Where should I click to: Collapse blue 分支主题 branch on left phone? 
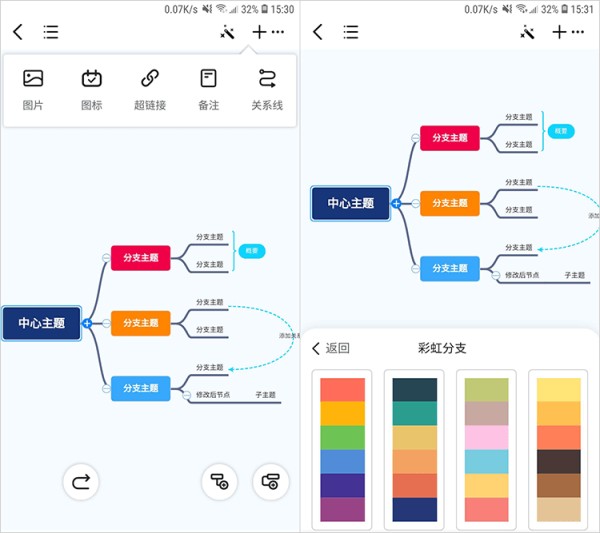pyautogui.click(x=106, y=389)
